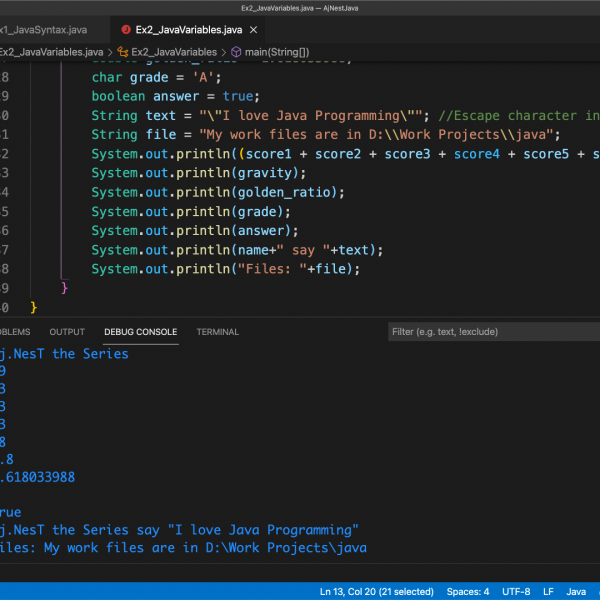Select the Debug Console panel tab
Image resolution: width=600 pixels, height=600 pixels.
click(140, 332)
